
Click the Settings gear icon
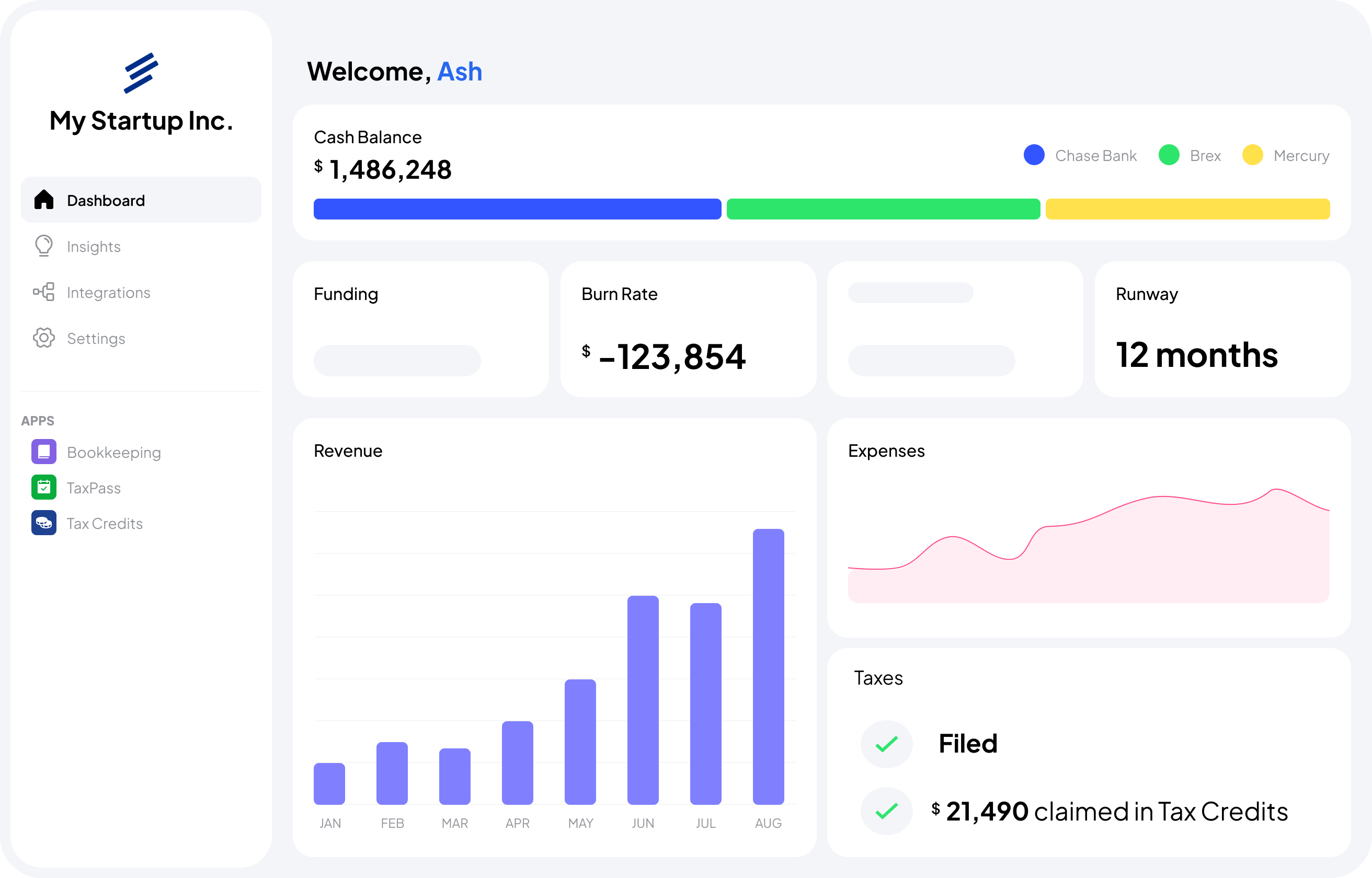44,338
